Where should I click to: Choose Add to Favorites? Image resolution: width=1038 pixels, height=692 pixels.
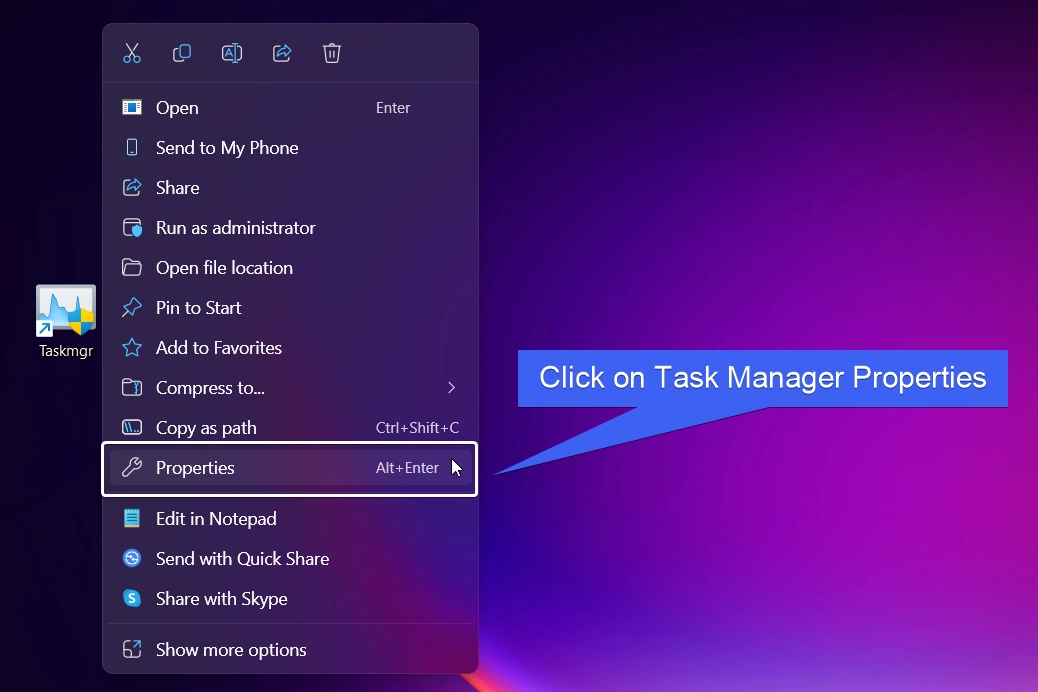290,348
